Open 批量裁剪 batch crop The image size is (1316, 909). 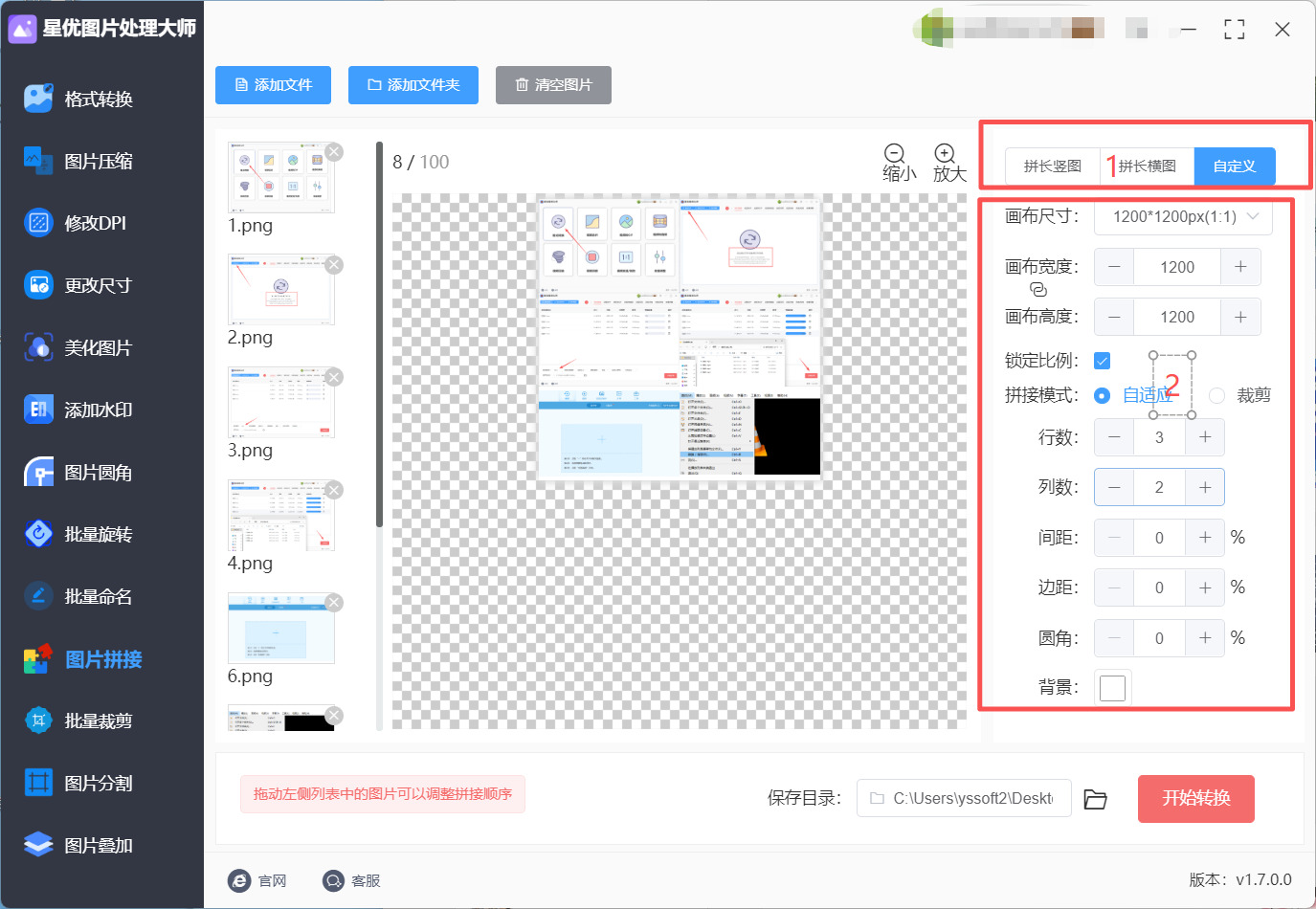click(78, 721)
